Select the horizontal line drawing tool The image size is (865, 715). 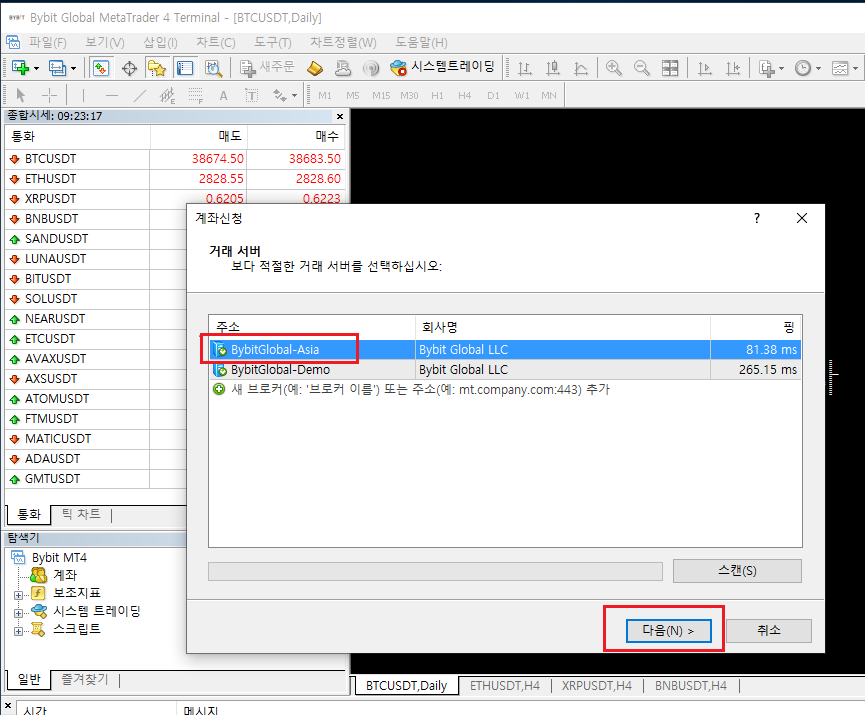(112, 95)
